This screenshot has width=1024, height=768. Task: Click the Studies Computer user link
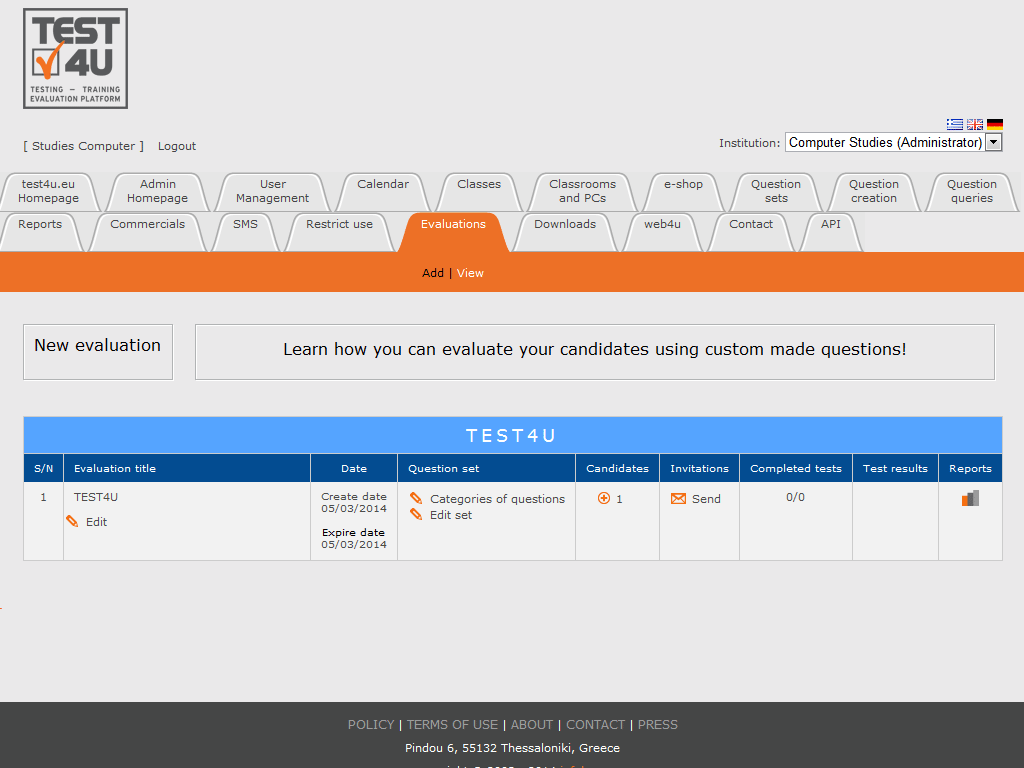point(84,146)
